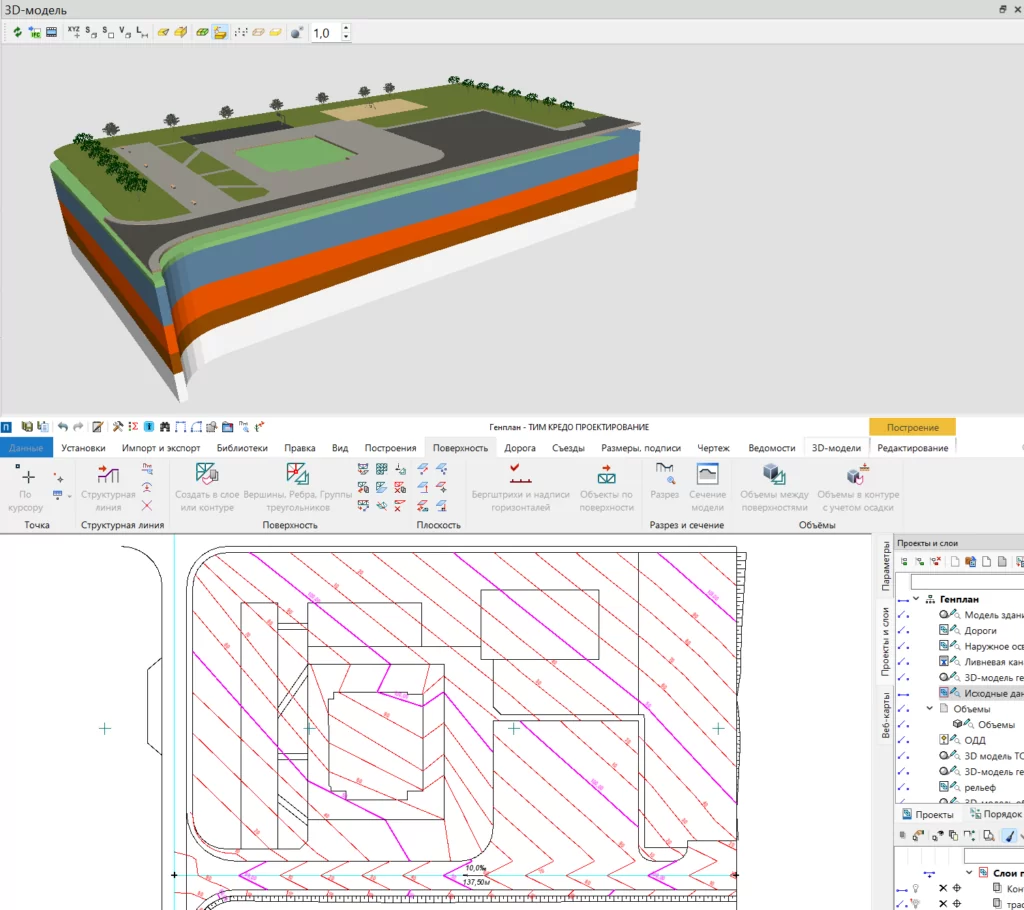Image resolution: width=1024 pixels, height=910 pixels.
Task: Click the Бергштрихи и надписи горизонталей tool
Action: (520, 489)
